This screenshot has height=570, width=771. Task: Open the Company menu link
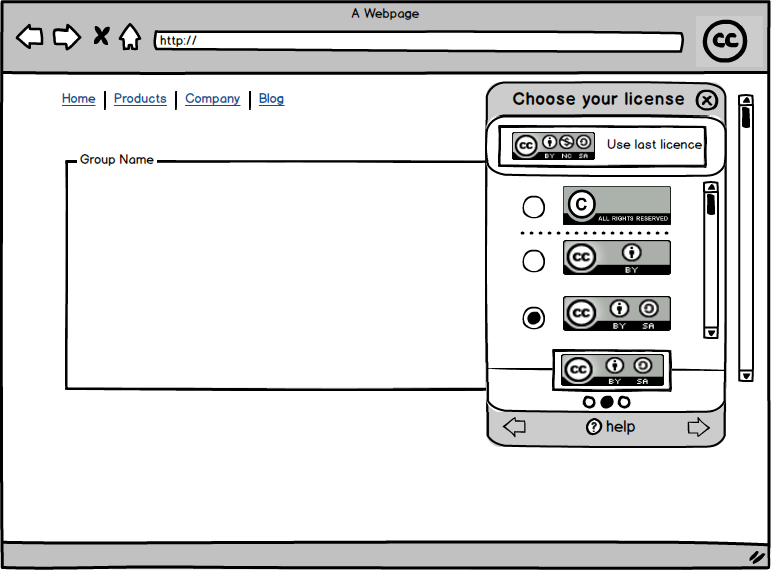pyautogui.click(x=212, y=99)
